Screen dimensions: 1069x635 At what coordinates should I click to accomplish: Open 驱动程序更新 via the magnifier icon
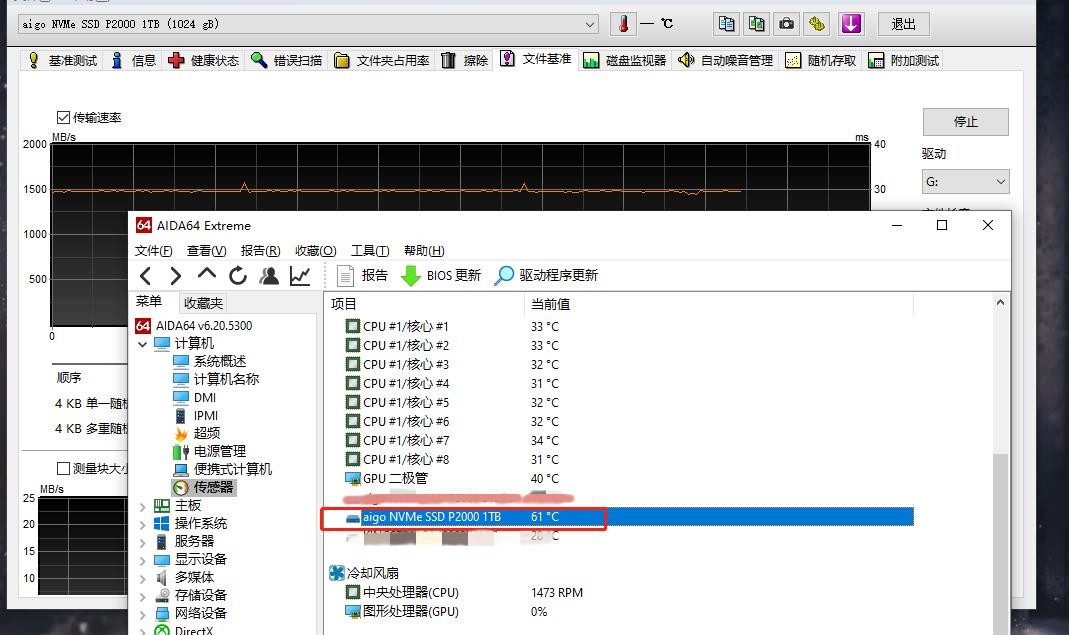pos(503,275)
